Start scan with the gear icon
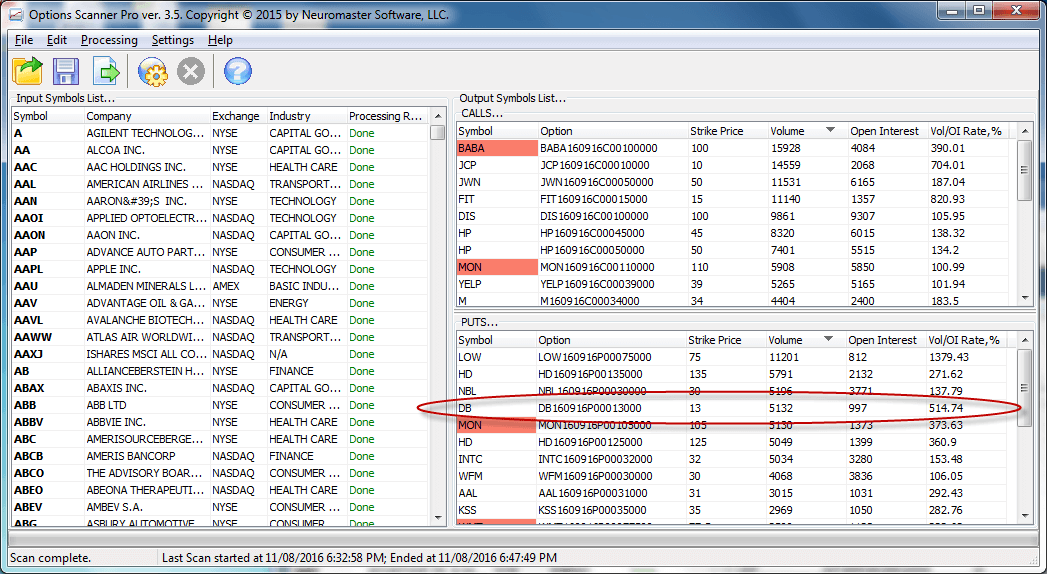 pyautogui.click(x=152, y=71)
